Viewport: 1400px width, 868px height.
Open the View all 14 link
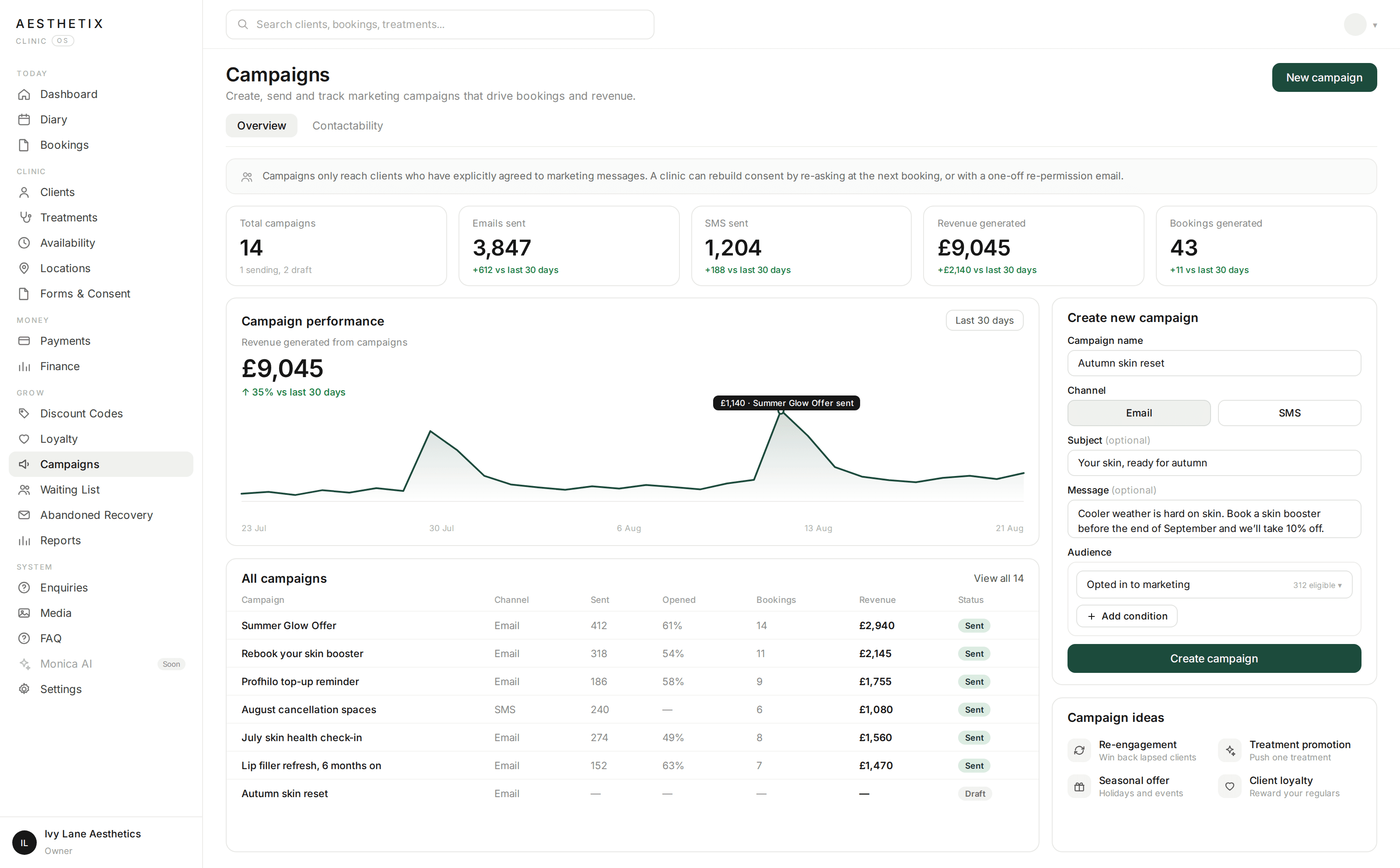coord(998,578)
